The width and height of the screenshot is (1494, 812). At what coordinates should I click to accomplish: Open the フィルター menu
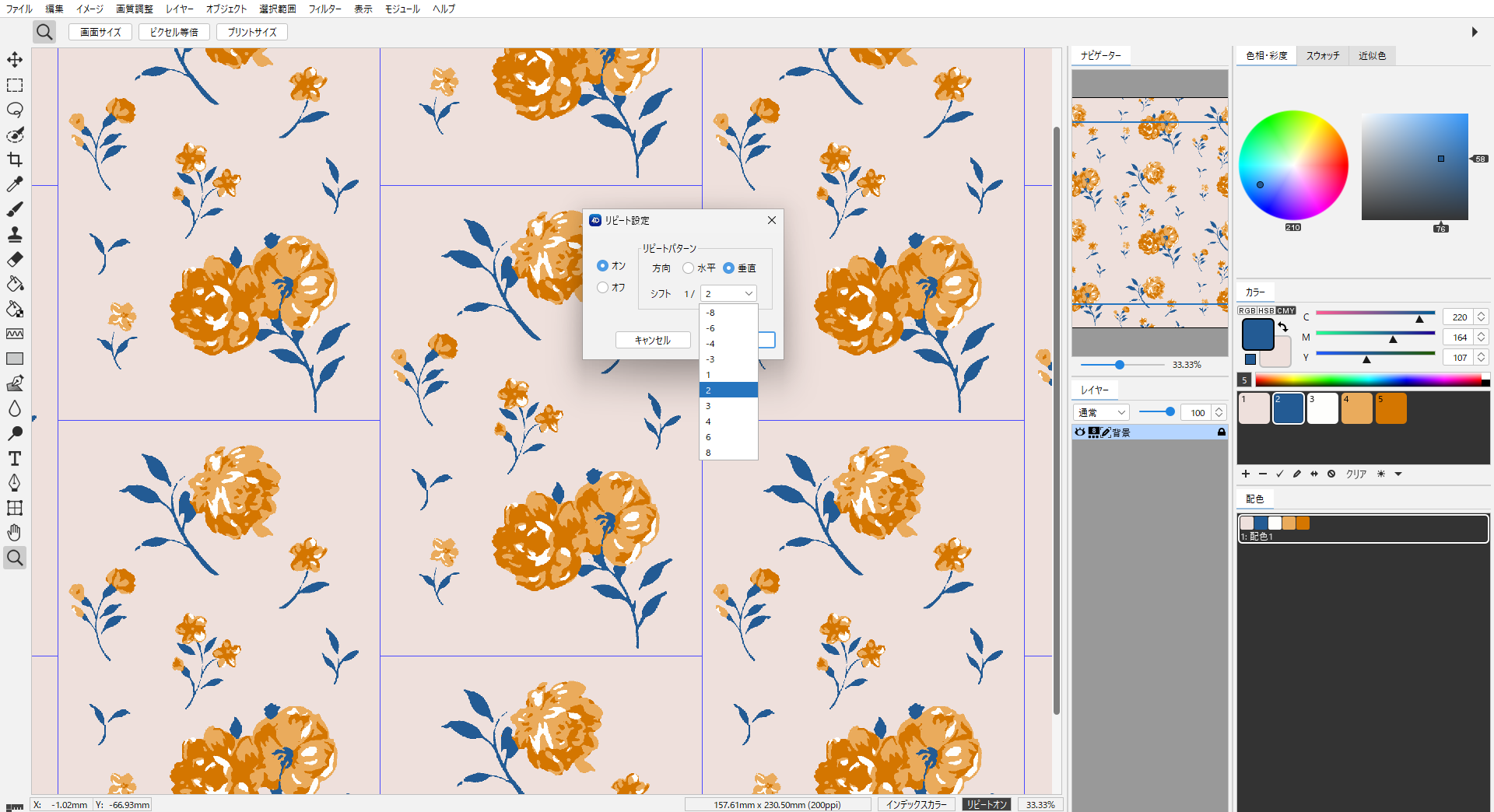(325, 9)
